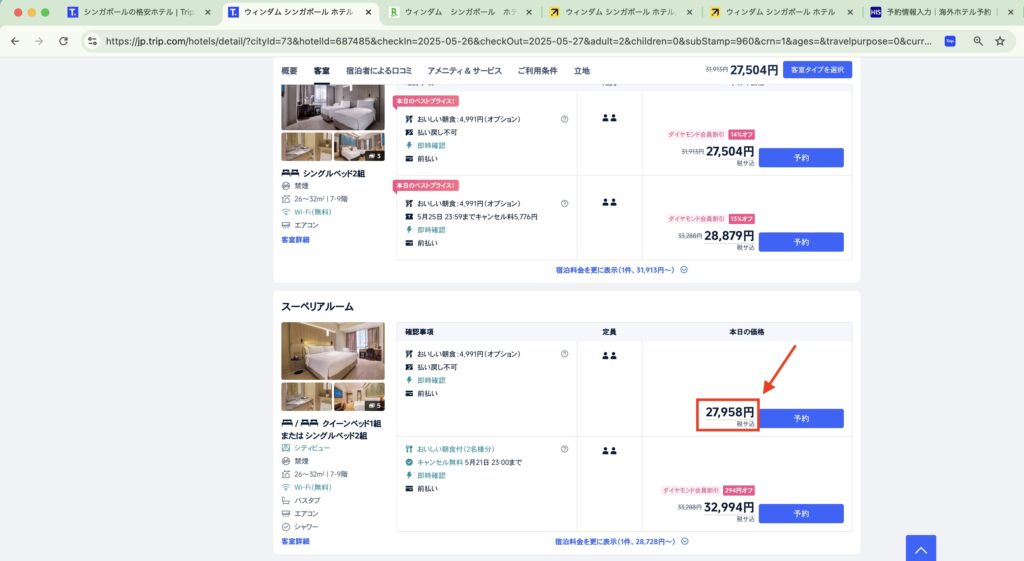Click the シティビュー amenity text

point(312,448)
